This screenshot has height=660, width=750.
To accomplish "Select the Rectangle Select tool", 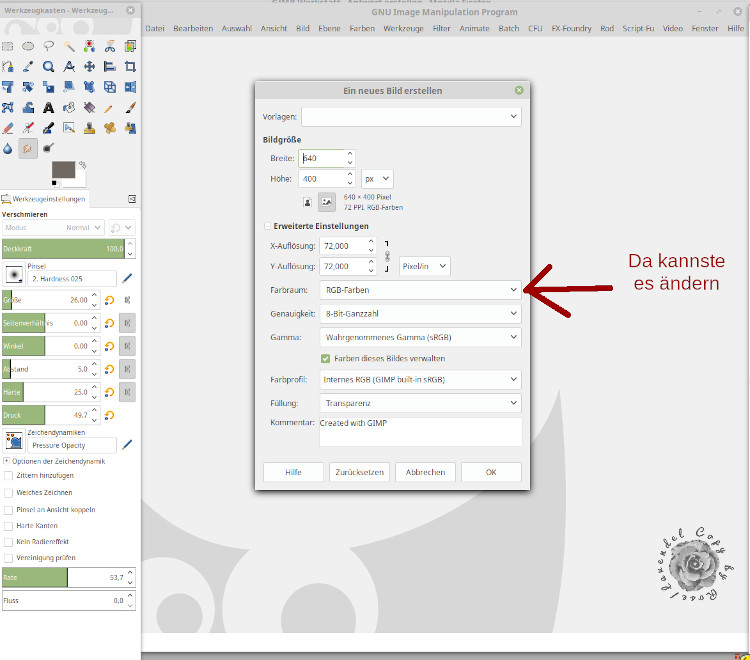I will pyautogui.click(x=8, y=46).
